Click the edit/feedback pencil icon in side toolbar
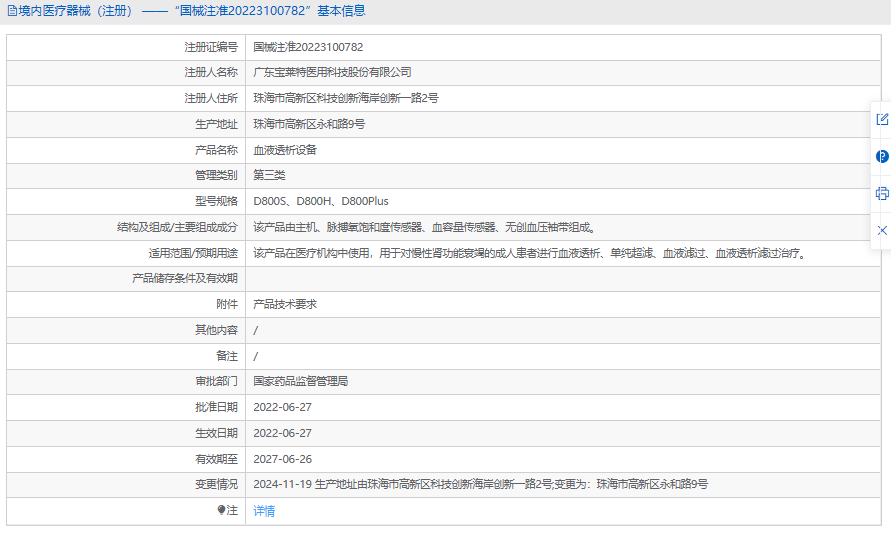 click(882, 119)
